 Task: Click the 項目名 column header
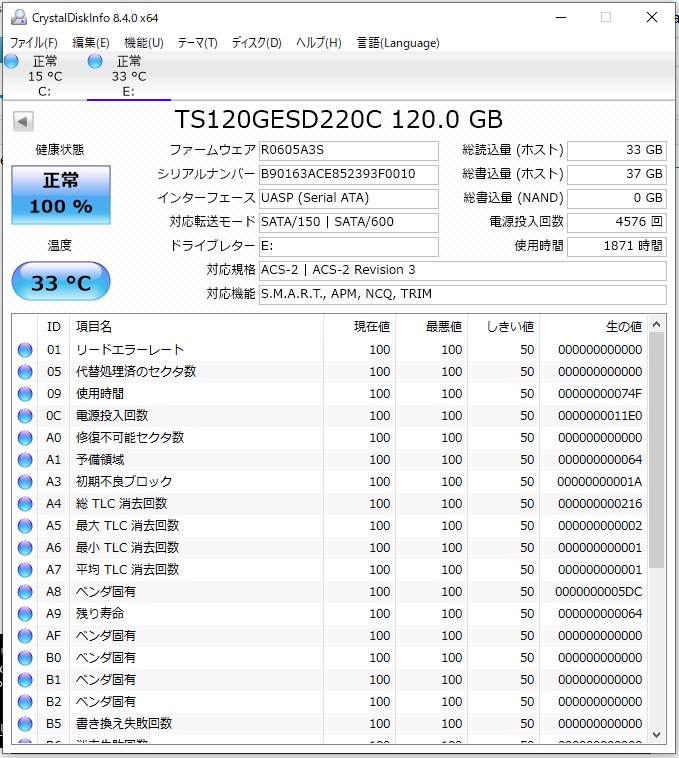click(196, 327)
